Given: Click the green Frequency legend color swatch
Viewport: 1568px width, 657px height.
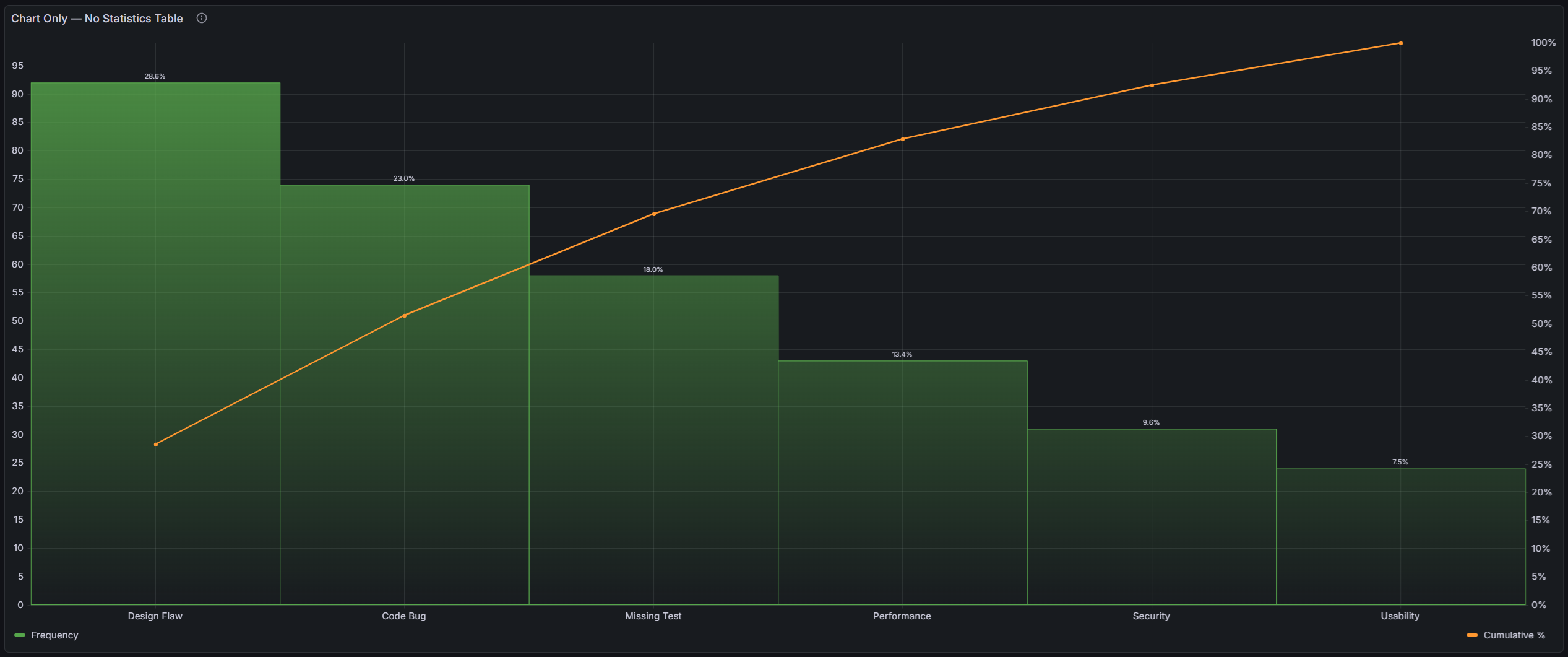Looking at the screenshot, I should 20,635.
